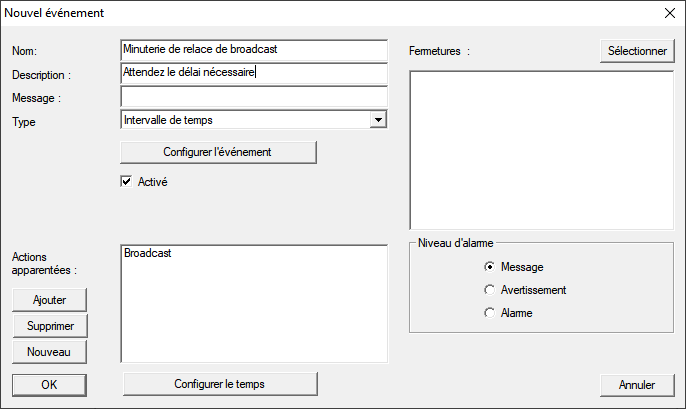Close the Nouvel événement dialog
This screenshot has width=686, height=409.
pyautogui.click(x=668, y=14)
